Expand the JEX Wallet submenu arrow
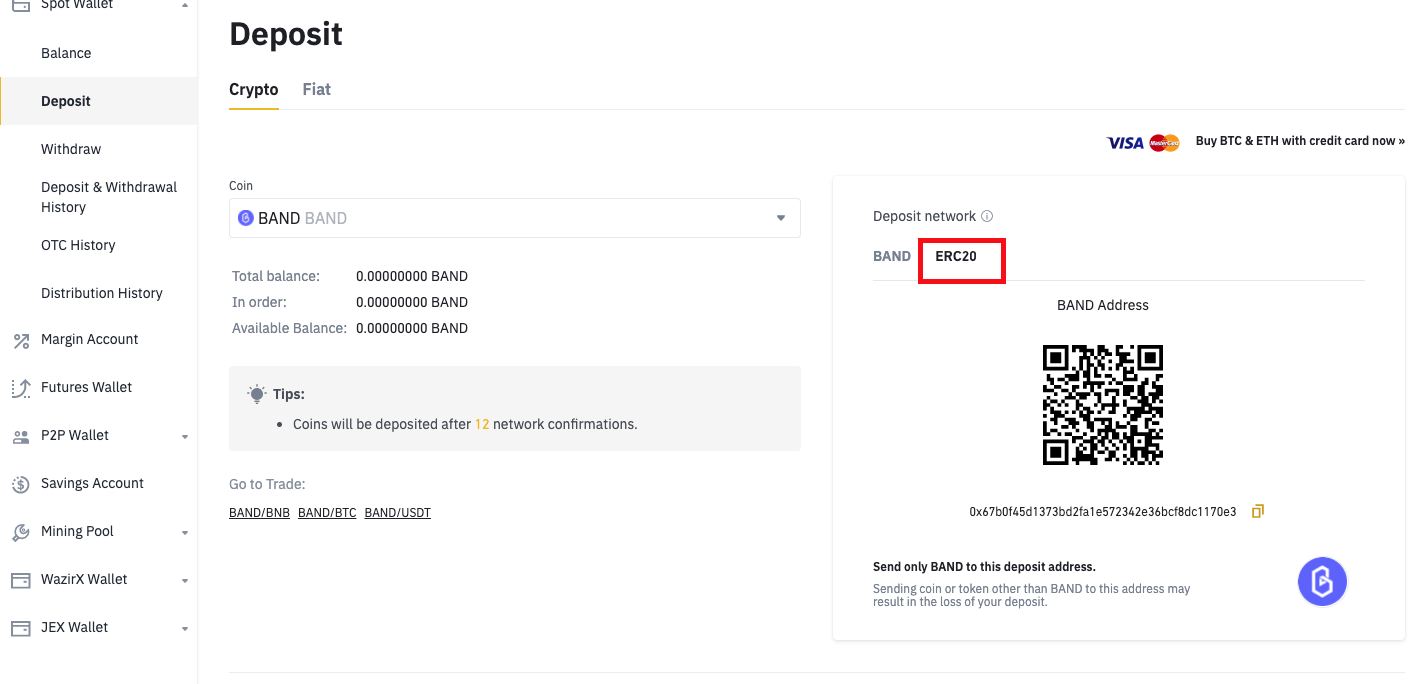The image size is (1427, 684). 185,629
